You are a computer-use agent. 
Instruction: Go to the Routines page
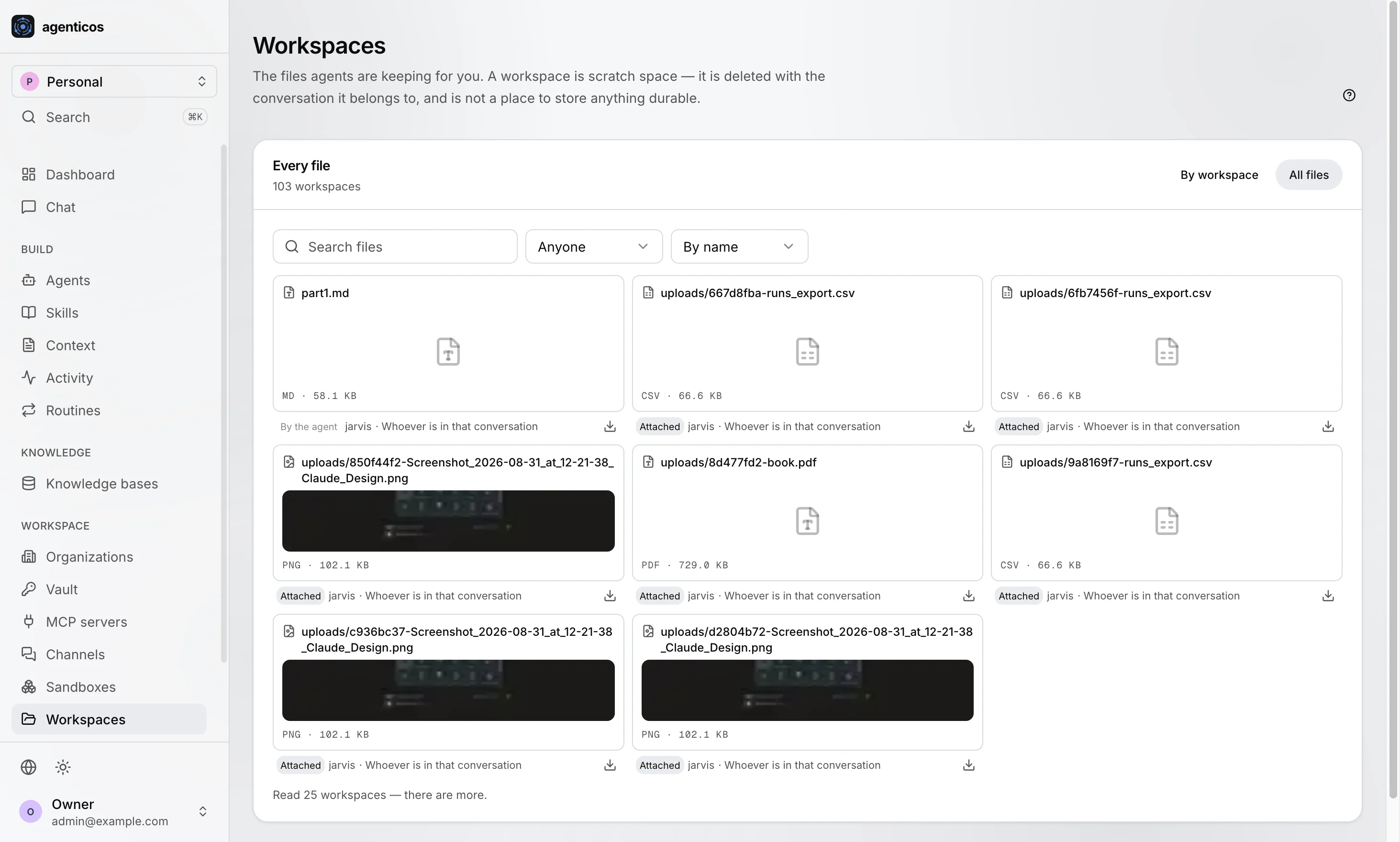[109, 410]
